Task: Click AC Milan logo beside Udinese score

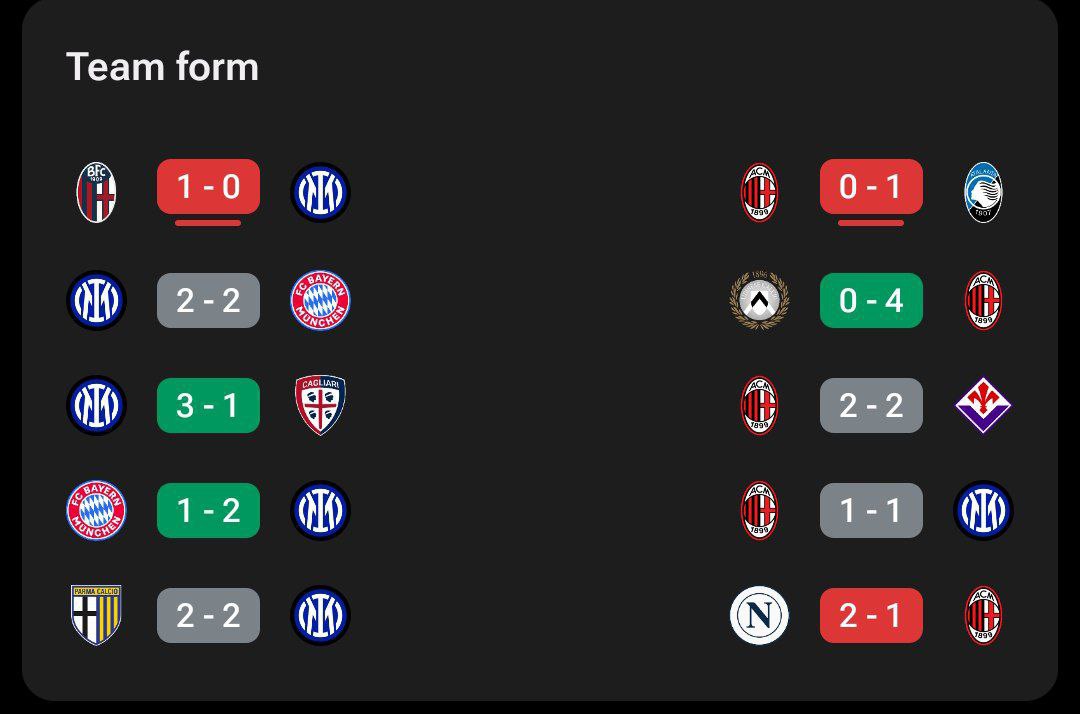Action: [x=983, y=300]
